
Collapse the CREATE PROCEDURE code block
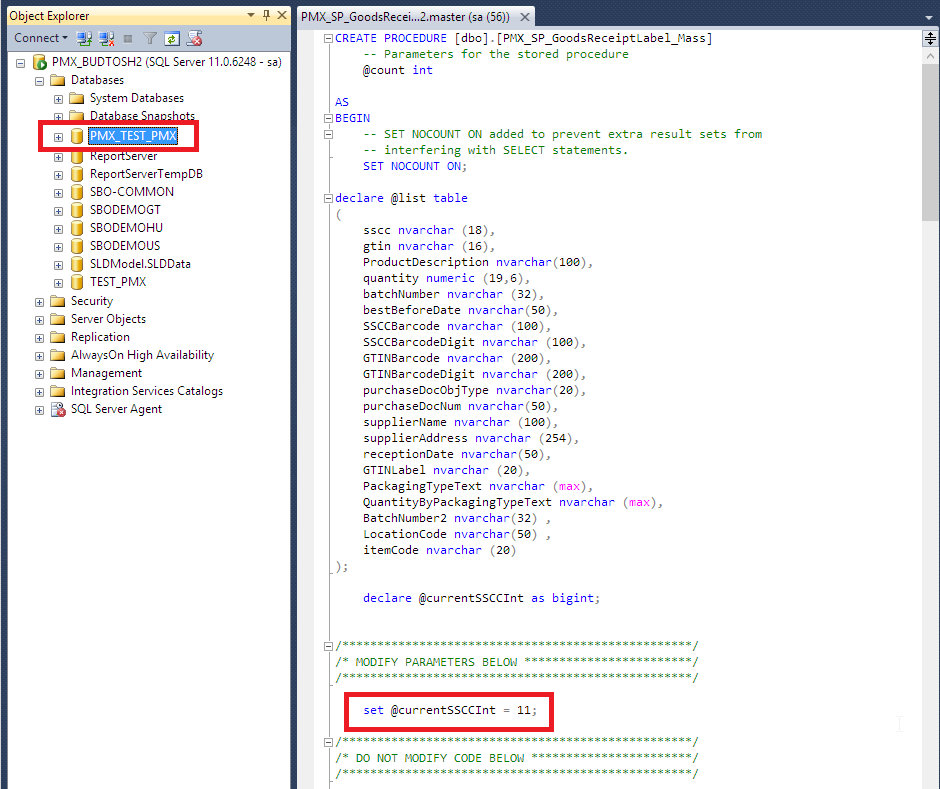(x=329, y=38)
